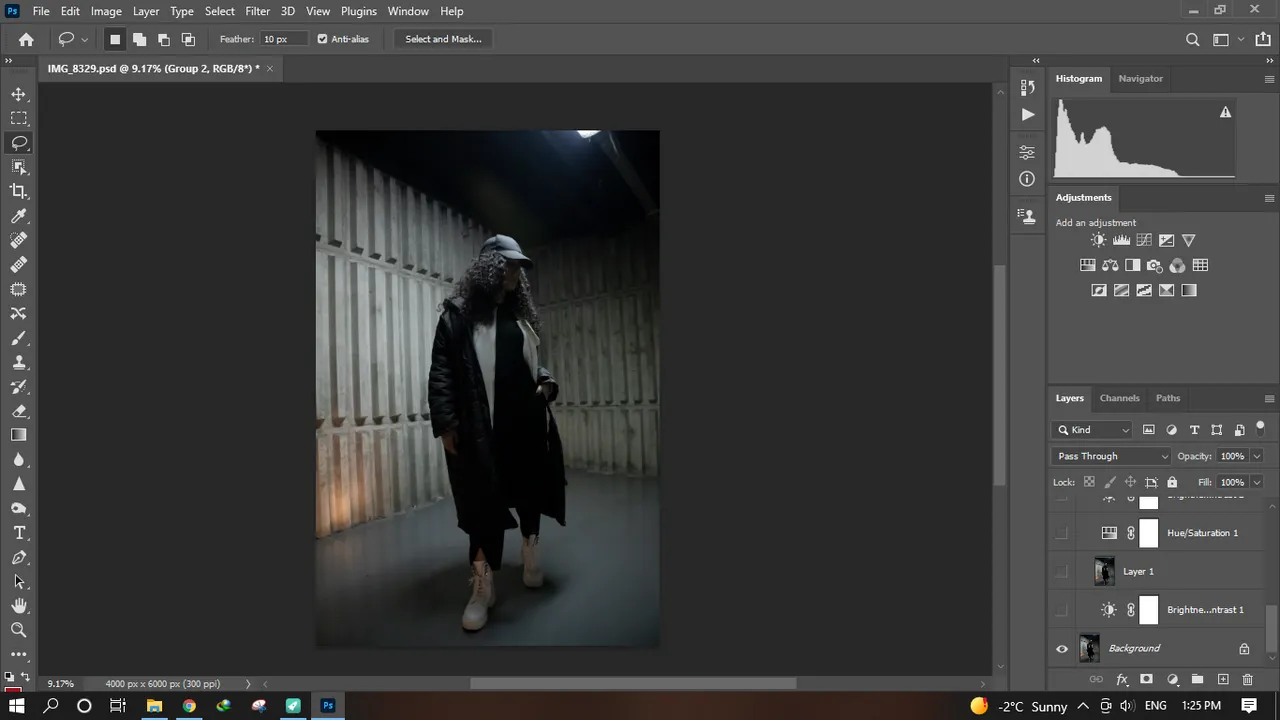Switch to the Paths tab
The width and height of the screenshot is (1280, 720).
pyautogui.click(x=1168, y=398)
